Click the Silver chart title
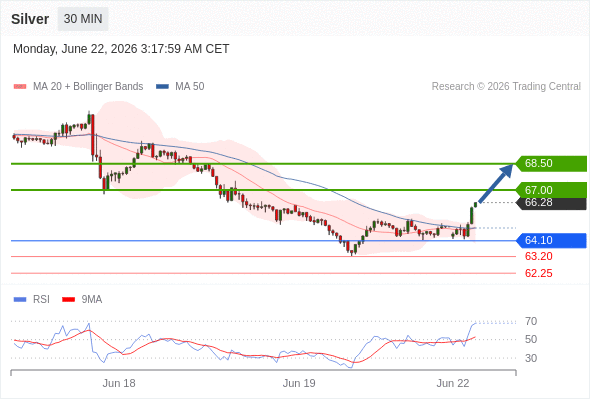Screen dimensions: 590x400 [x=30, y=19]
